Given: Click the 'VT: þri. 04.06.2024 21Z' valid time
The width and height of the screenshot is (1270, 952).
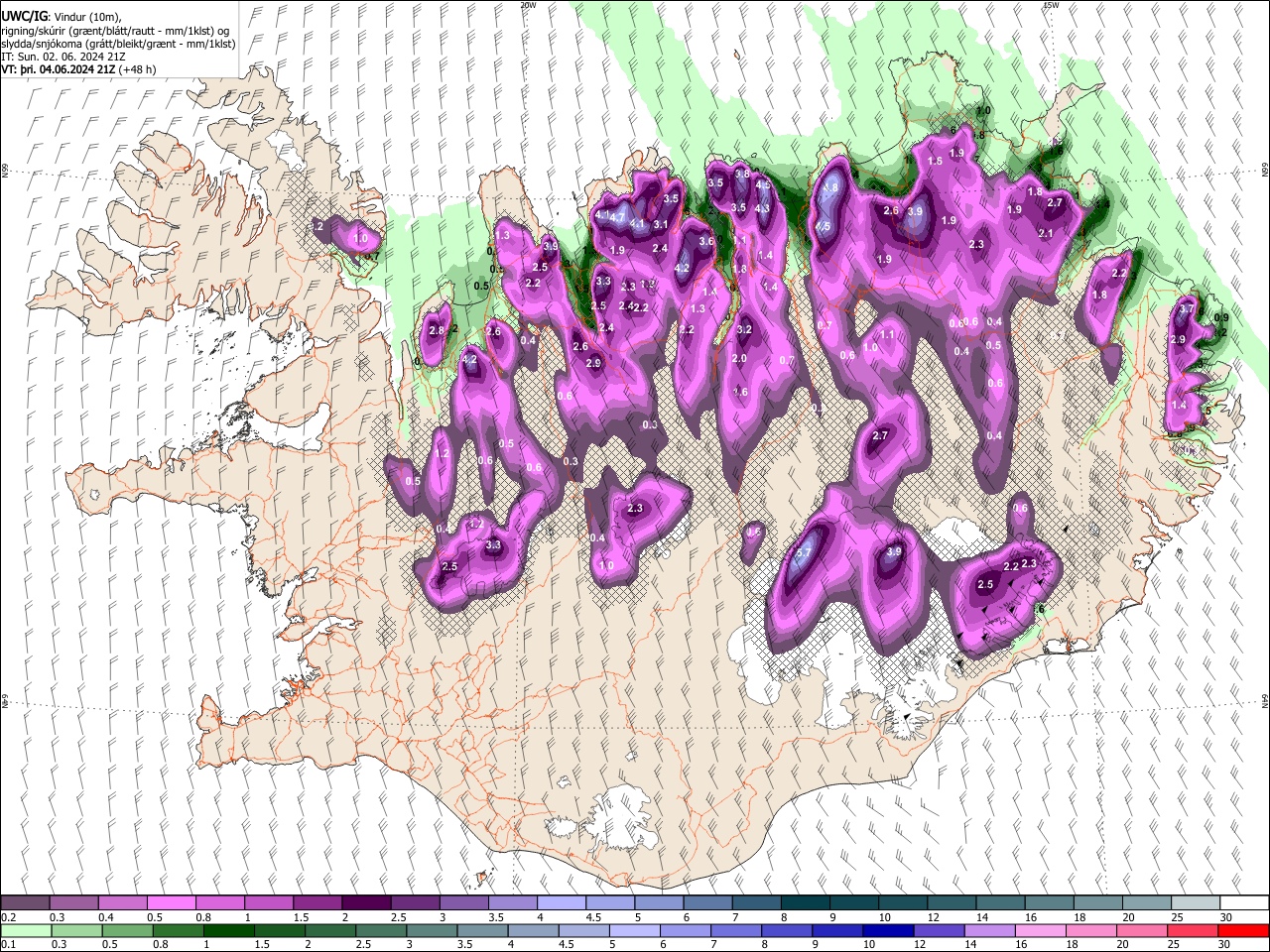Looking at the screenshot, I should [58, 69].
